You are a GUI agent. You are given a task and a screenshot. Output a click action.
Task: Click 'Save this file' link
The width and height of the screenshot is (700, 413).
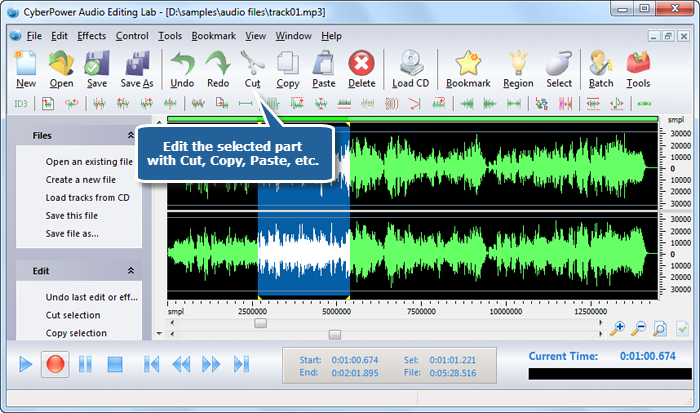(x=71, y=216)
